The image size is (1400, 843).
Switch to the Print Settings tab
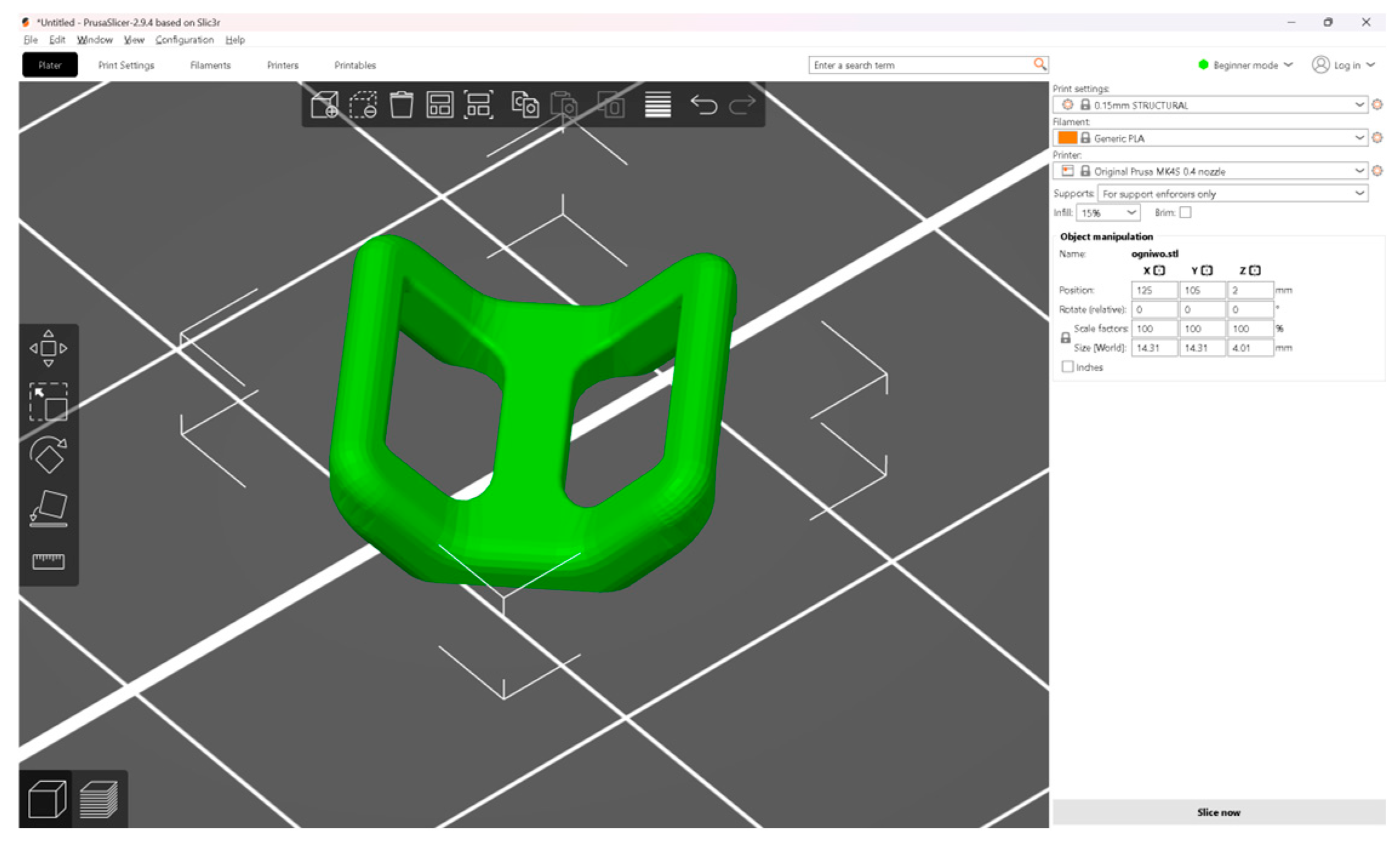point(126,65)
